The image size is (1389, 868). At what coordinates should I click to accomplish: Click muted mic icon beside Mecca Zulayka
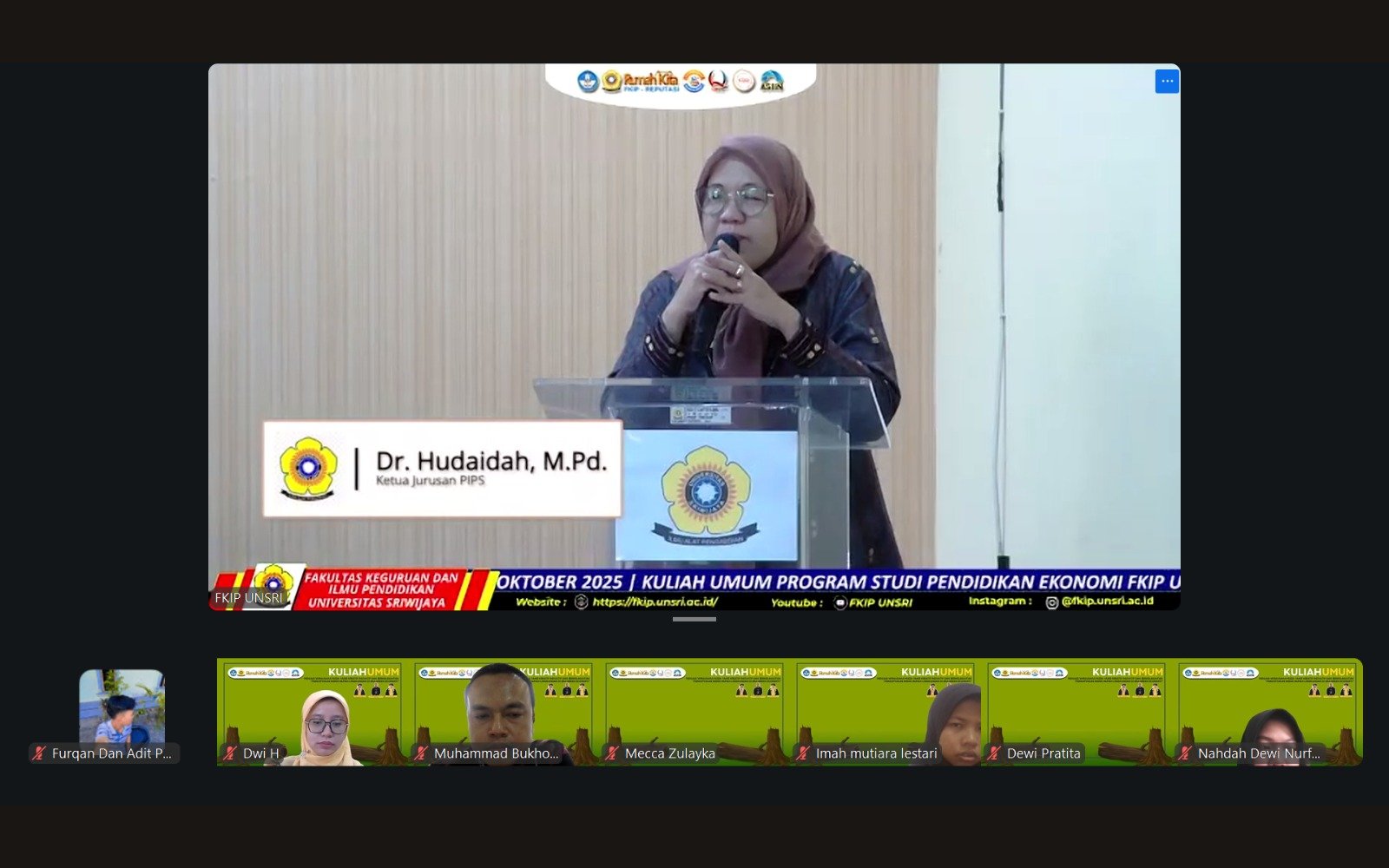pyautogui.click(x=612, y=753)
